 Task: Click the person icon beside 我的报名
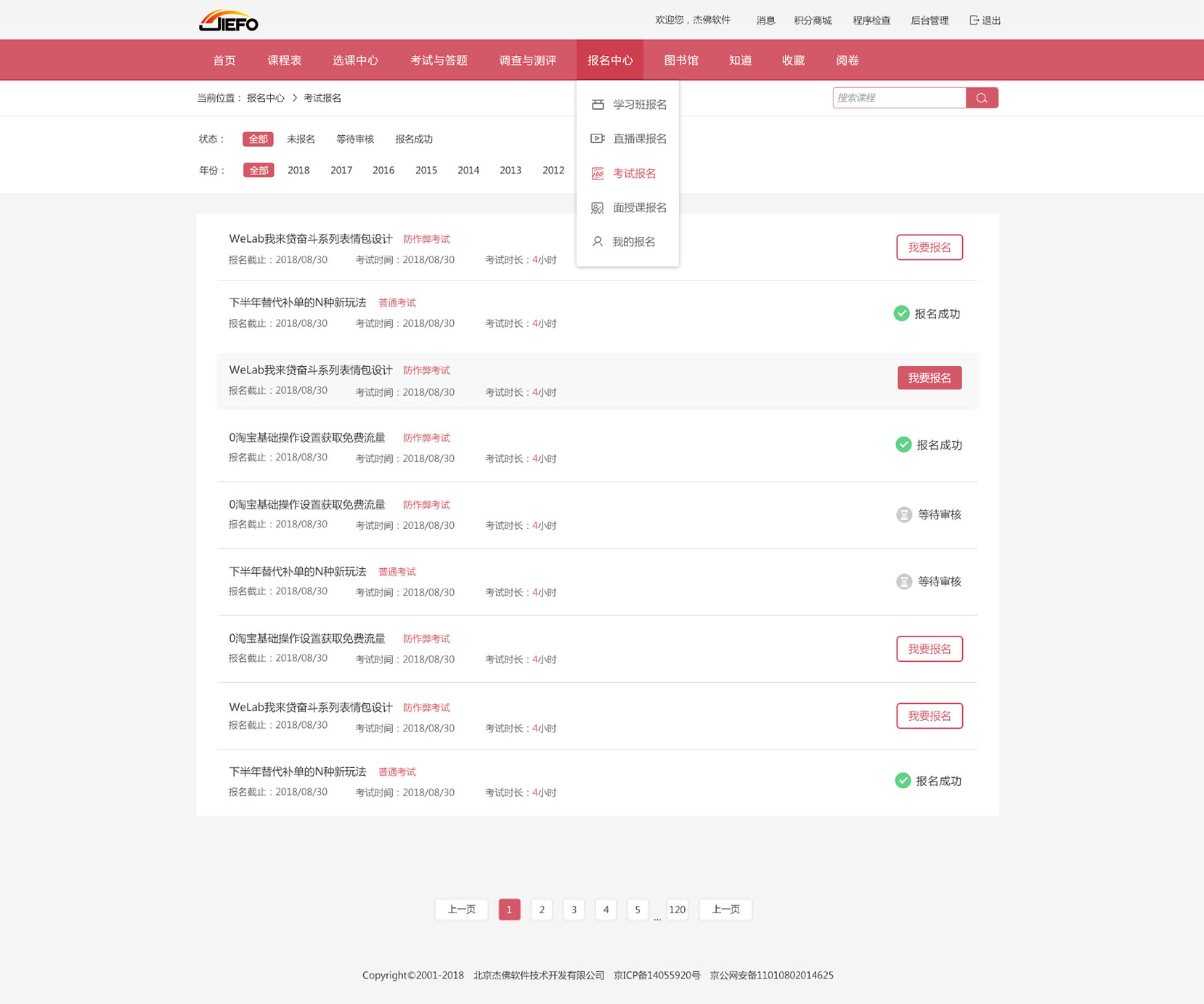tap(598, 242)
